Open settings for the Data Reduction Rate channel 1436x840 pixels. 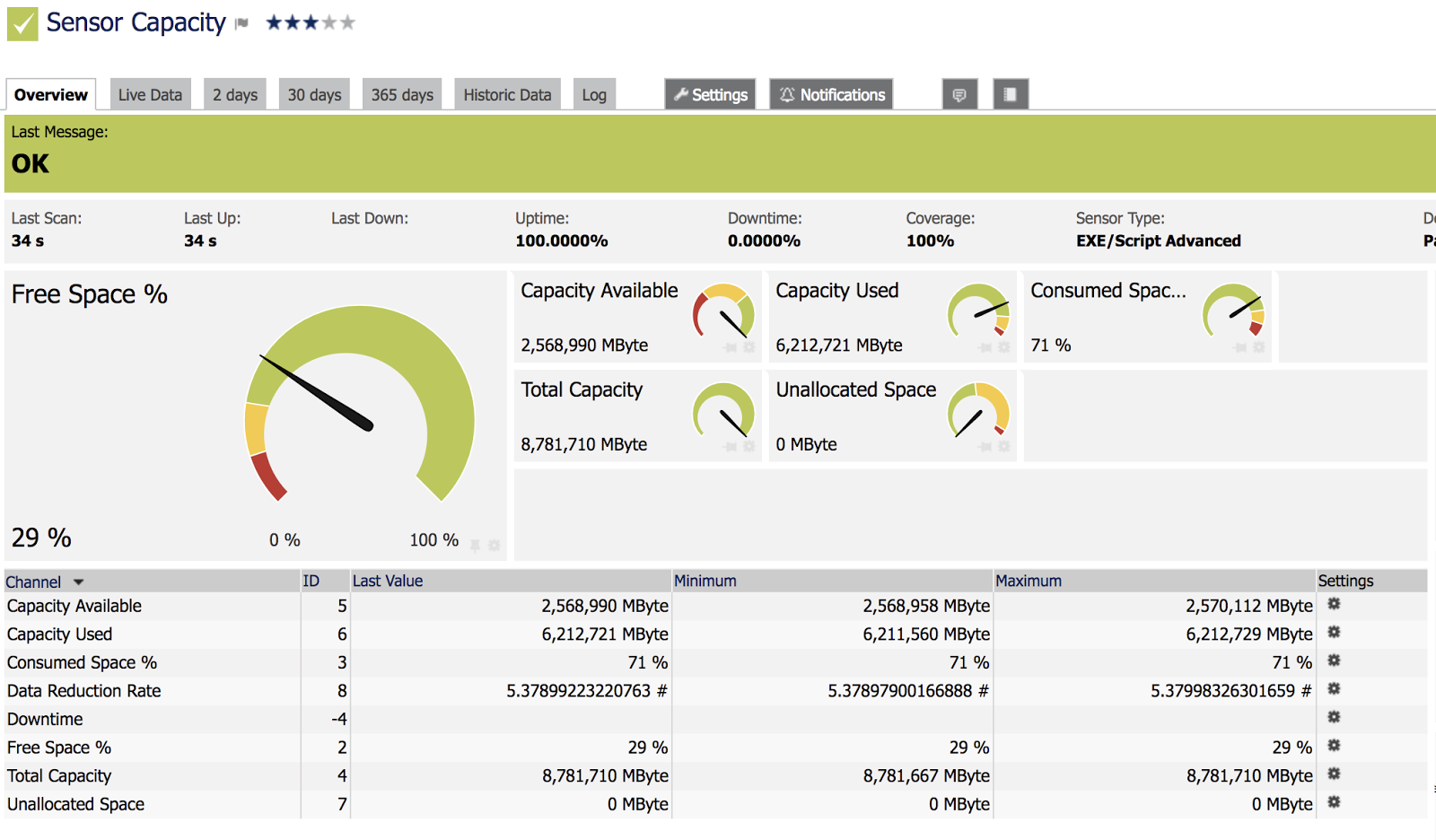pos(1334,688)
